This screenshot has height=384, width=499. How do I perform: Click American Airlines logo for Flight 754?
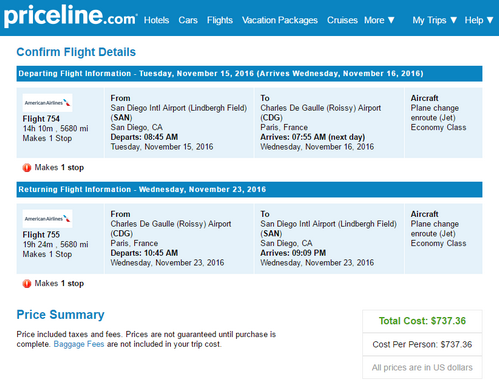tap(47, 103)
